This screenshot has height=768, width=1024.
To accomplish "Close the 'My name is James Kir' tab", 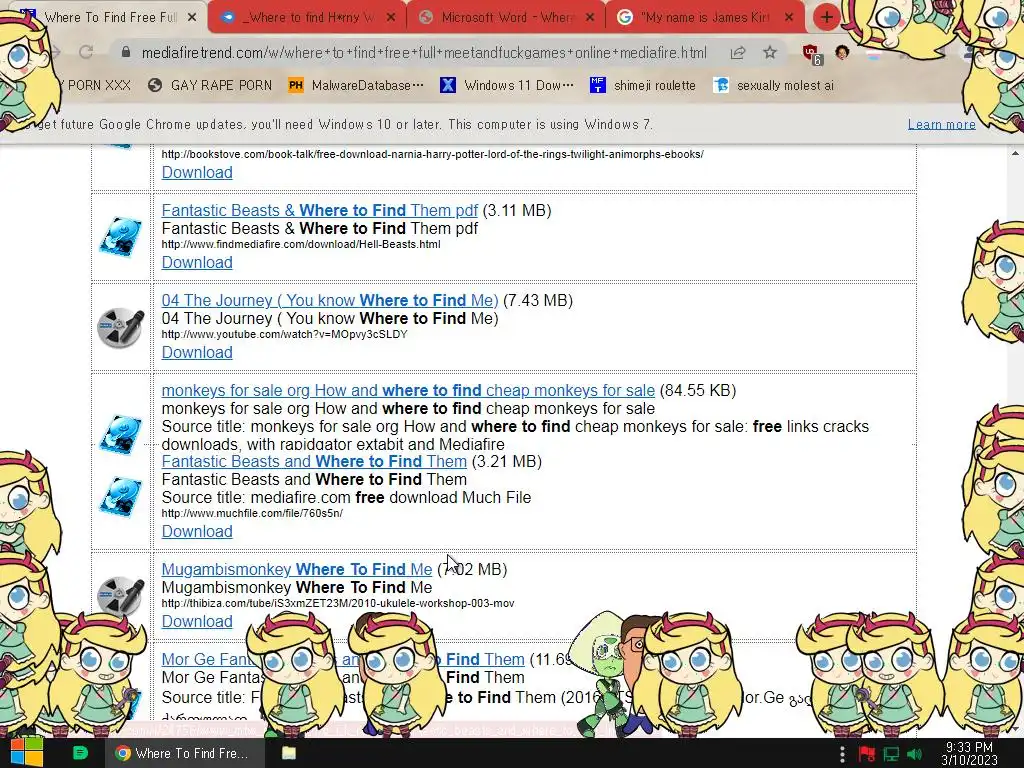I will tap(789, 17).
